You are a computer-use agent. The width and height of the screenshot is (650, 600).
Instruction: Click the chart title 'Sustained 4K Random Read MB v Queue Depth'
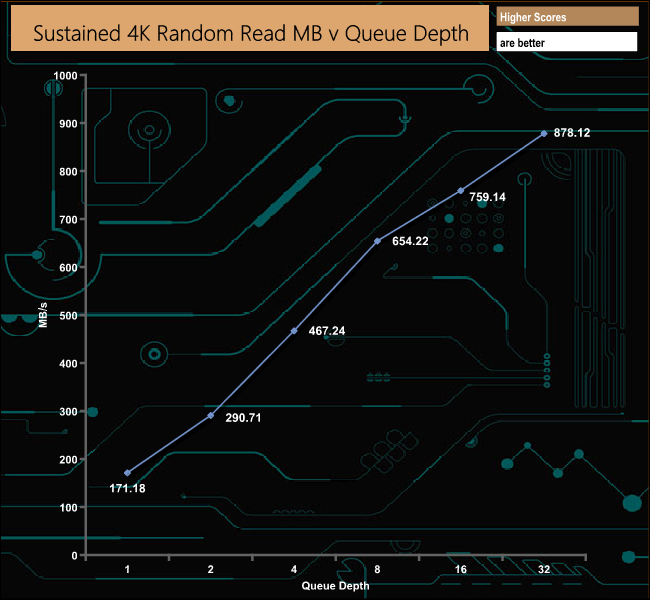[250, 33]
